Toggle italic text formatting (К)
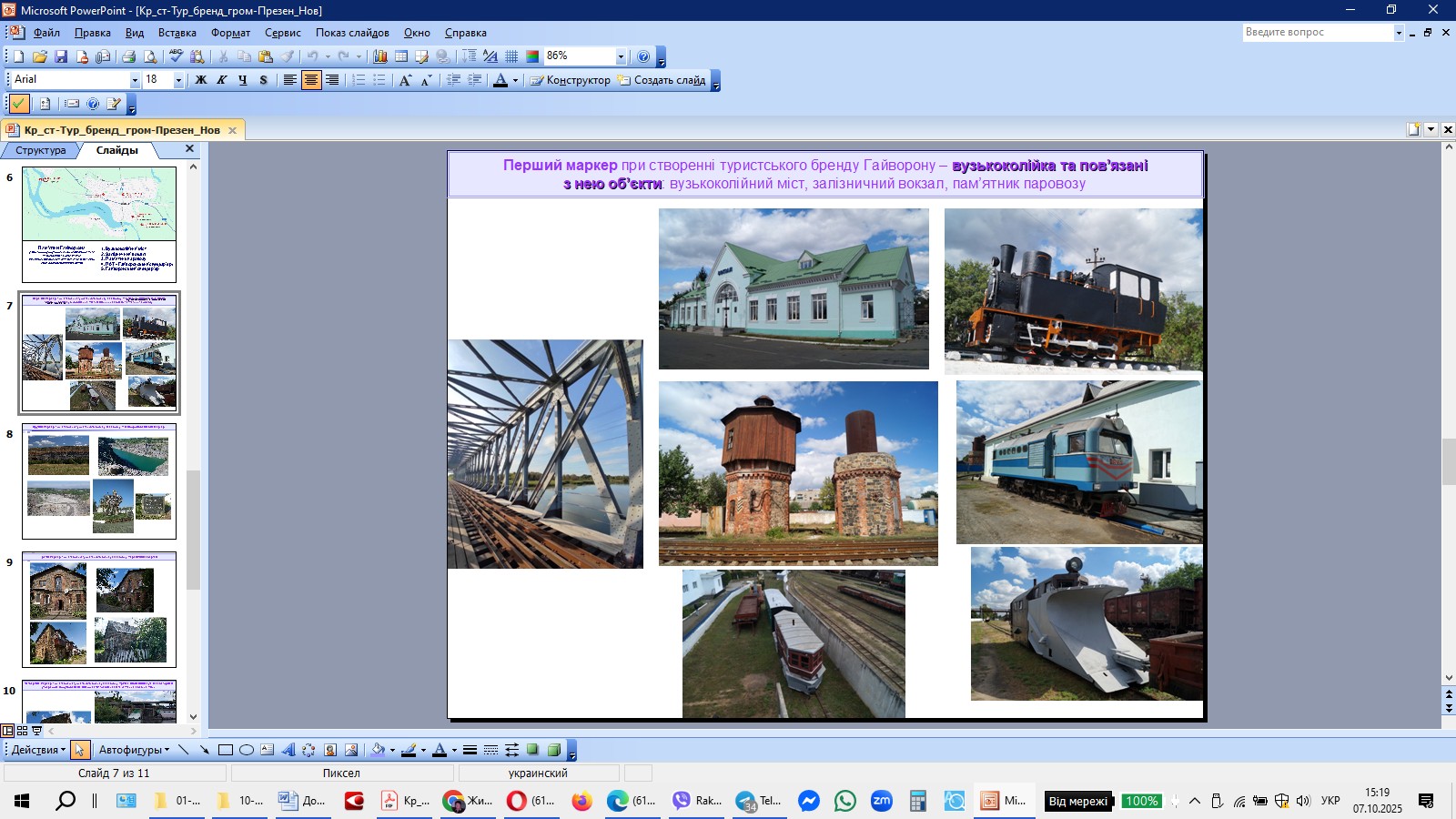The height and width of the screenshot is (819, 1456). [x=221, y=80]
